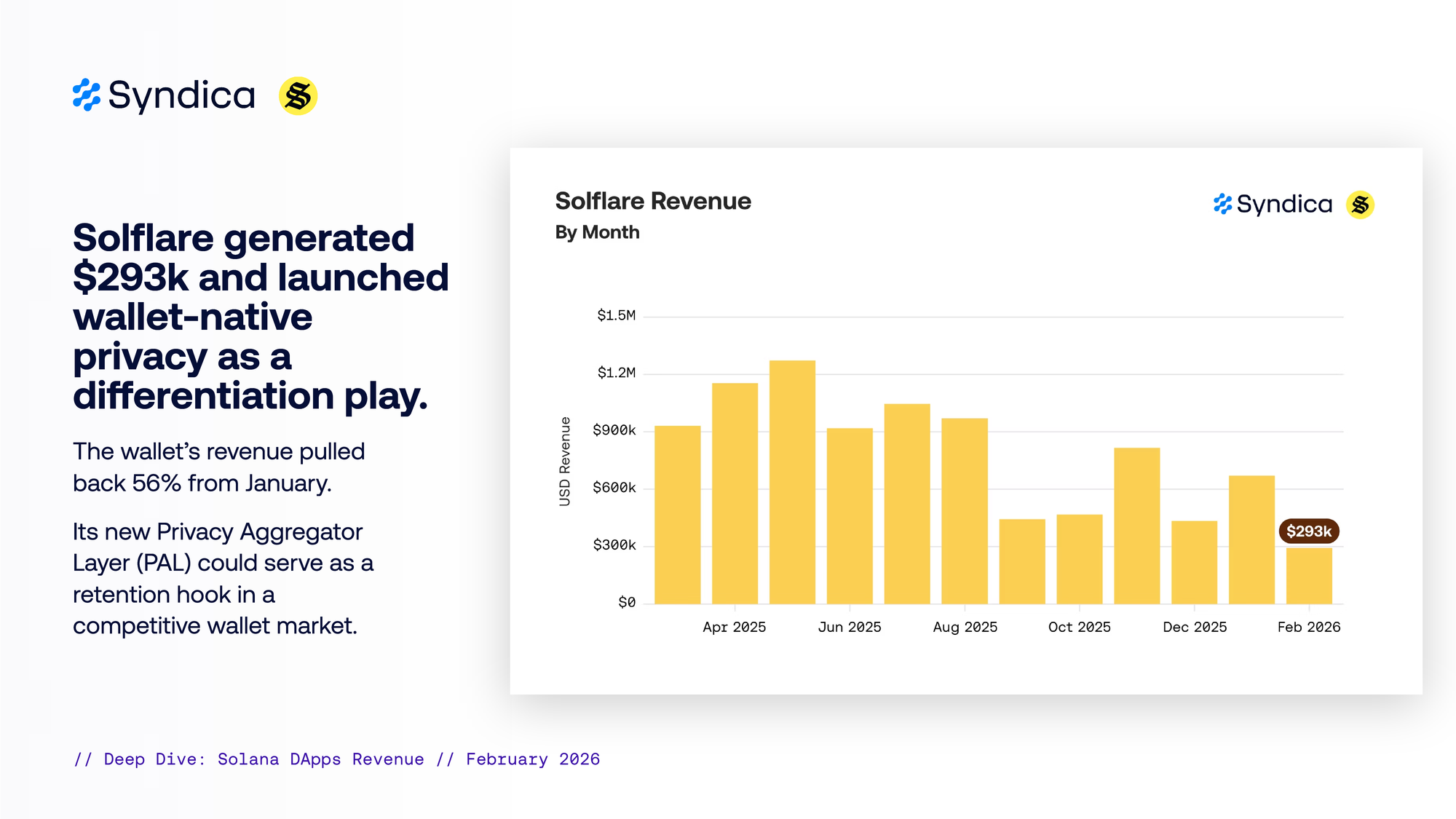Click the Dec 2025 x-axis label

[x=1194, y=627]
